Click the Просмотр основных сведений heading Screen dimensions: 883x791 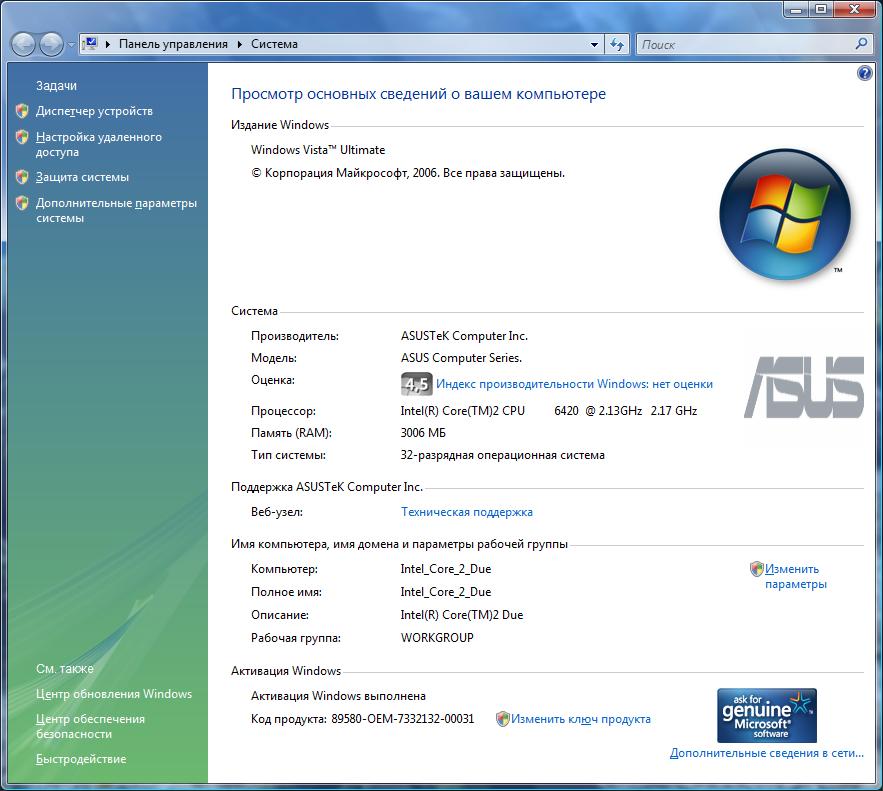click(418, 94)
